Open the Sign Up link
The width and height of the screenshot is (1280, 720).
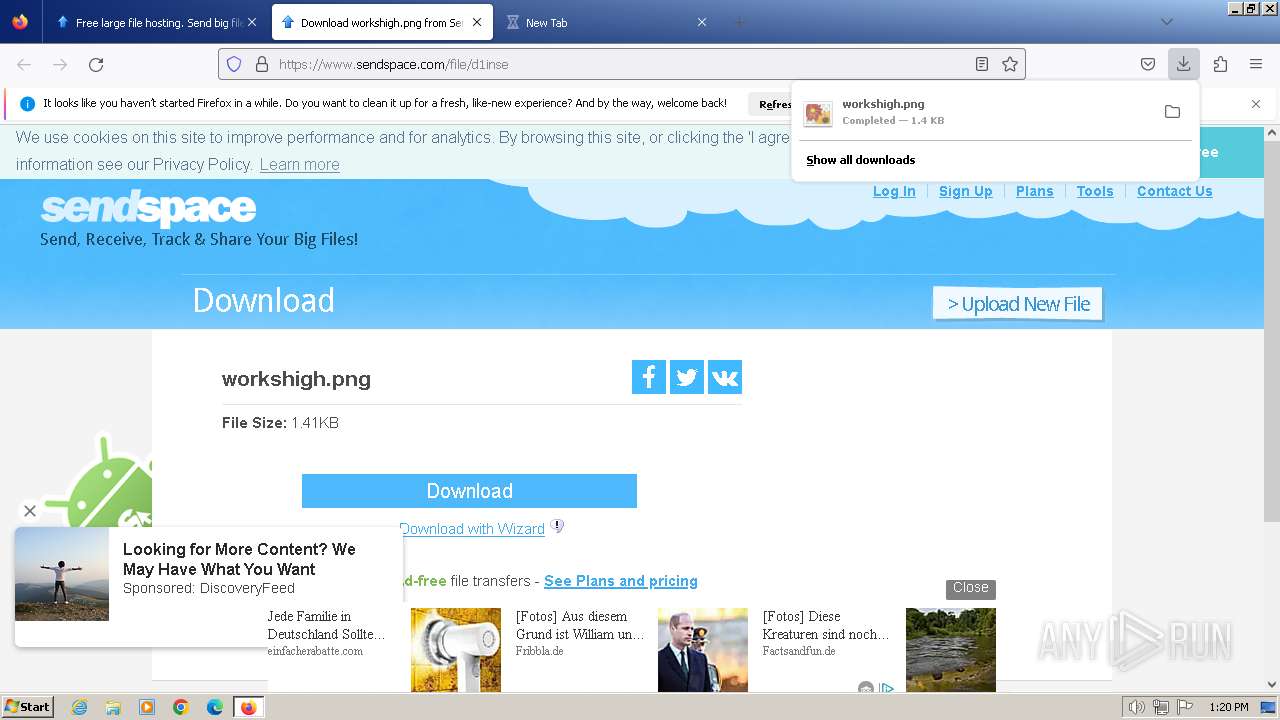[x=965, y=191]
